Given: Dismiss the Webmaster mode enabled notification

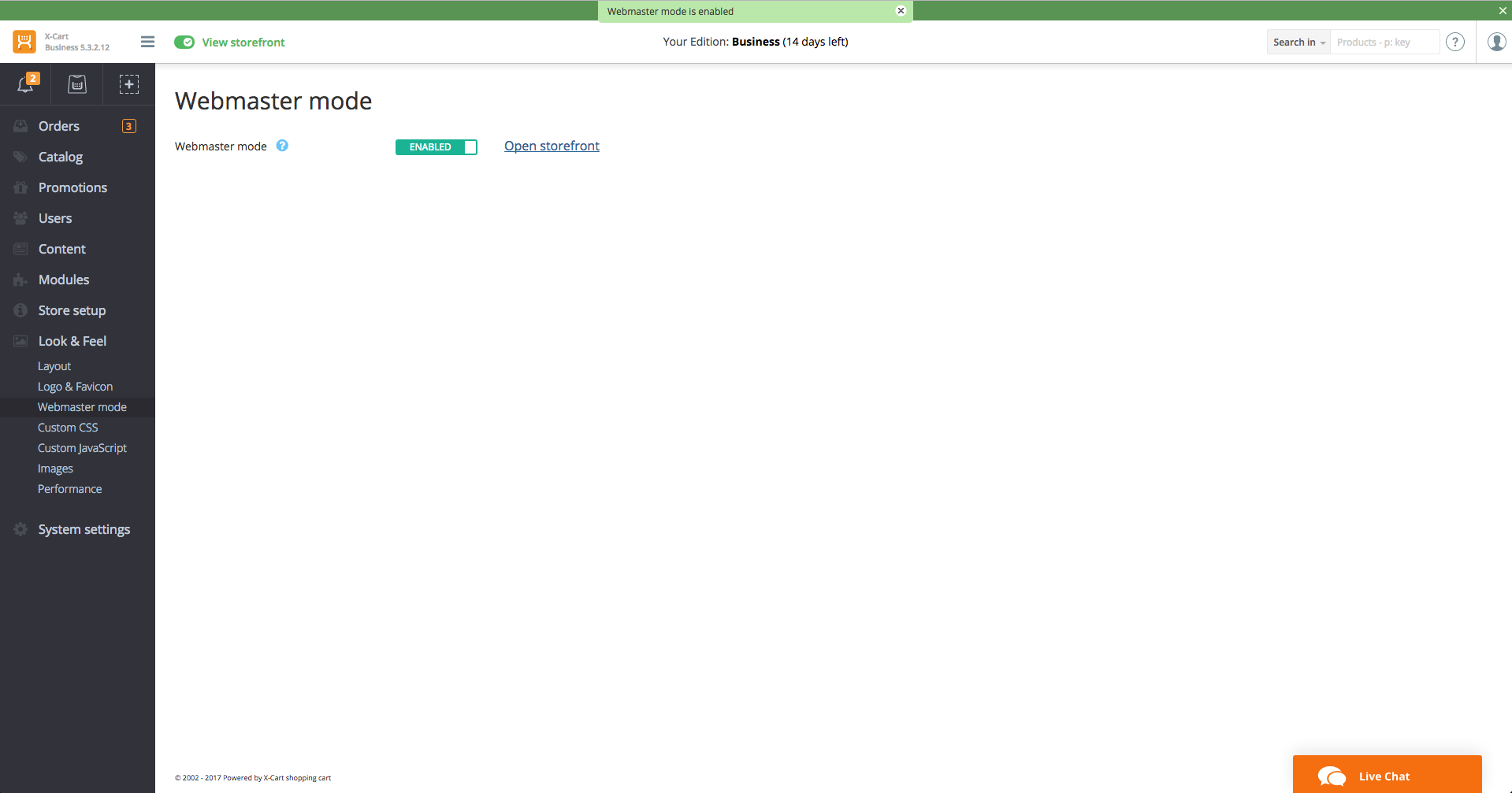Looking at the screenshot, I should [901, 11].
